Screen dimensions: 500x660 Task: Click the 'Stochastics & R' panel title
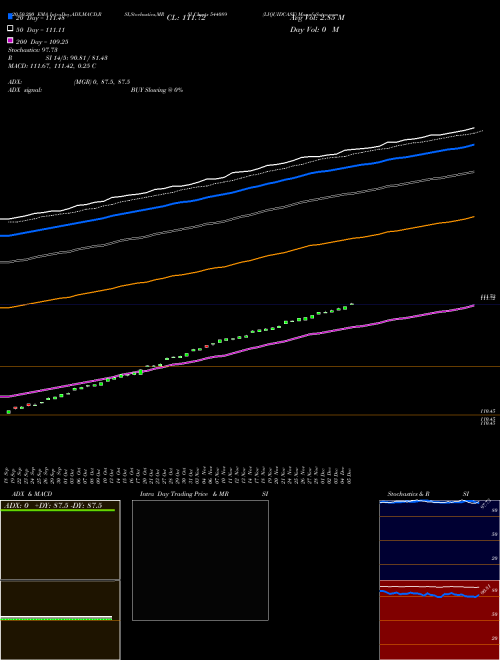coord(408,494)
